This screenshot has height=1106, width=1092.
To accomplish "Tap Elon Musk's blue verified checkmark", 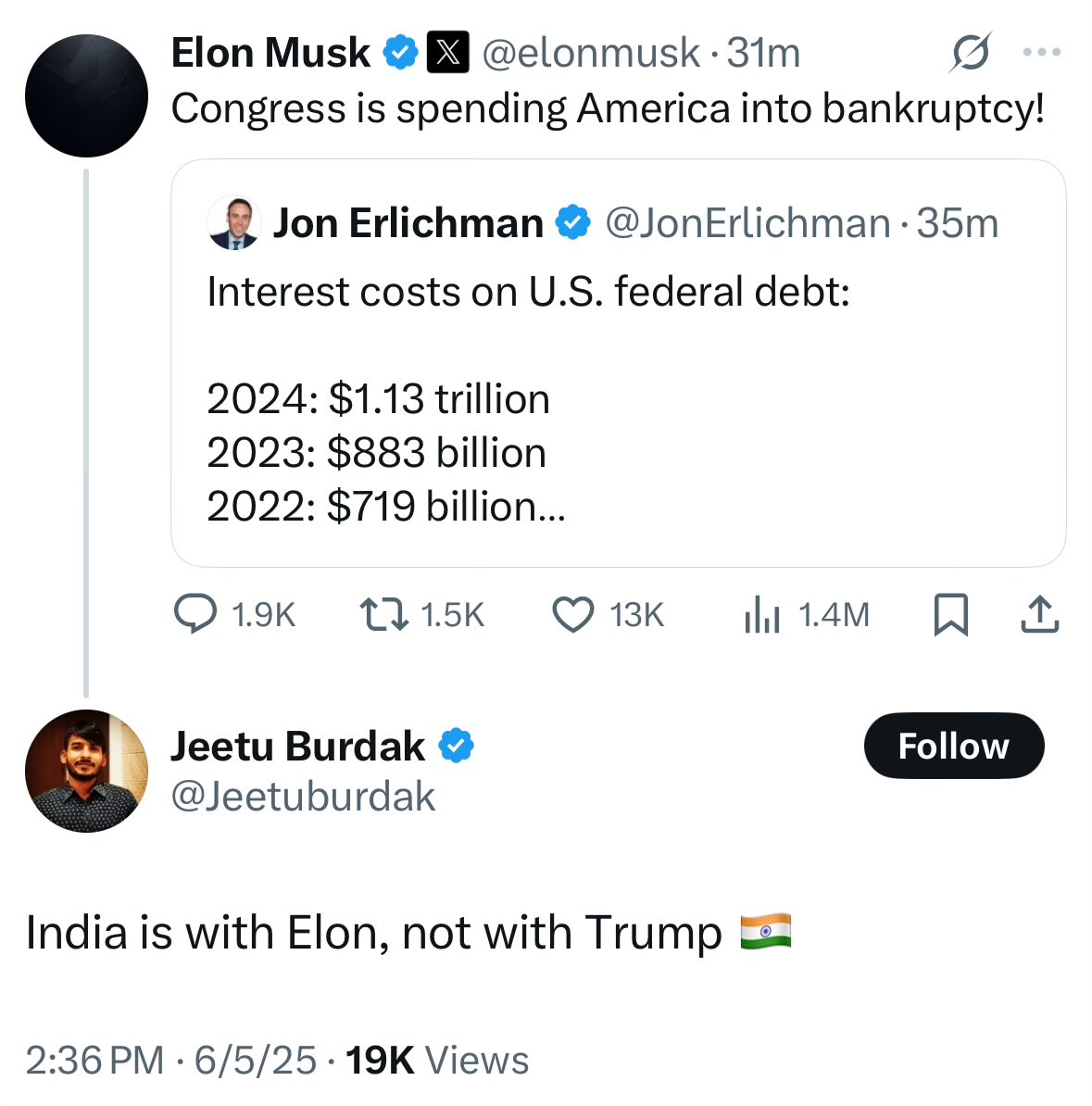I will pyautogui.click(x=401, y=52).
